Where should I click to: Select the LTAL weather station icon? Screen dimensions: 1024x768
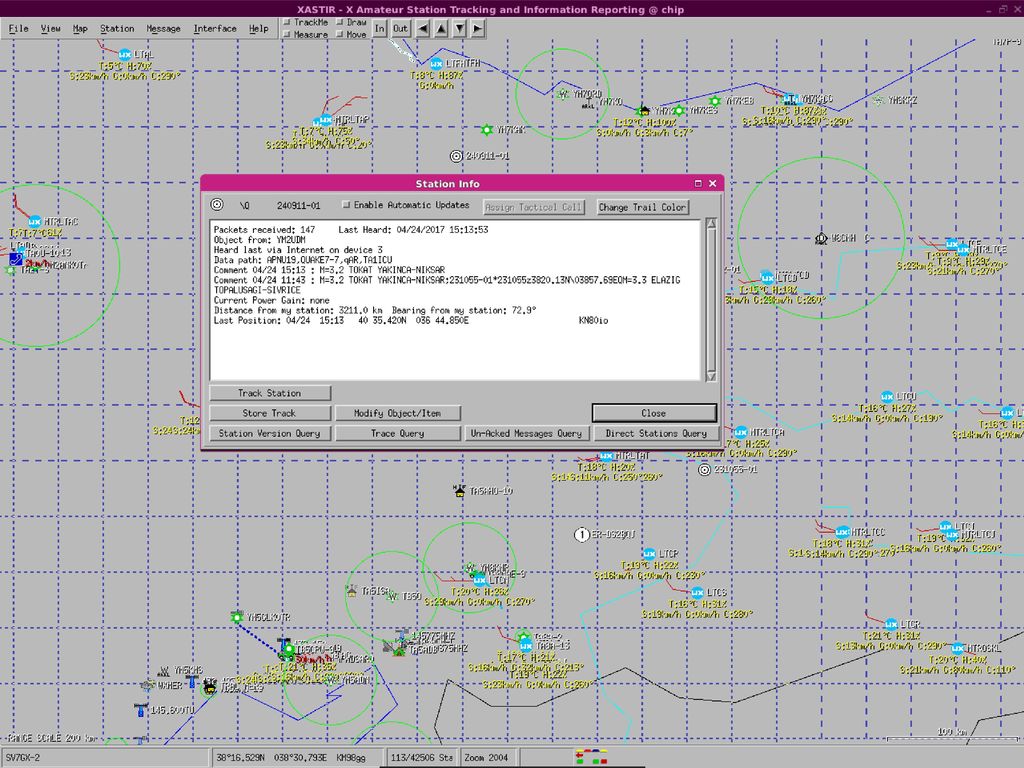coord(125,55)
